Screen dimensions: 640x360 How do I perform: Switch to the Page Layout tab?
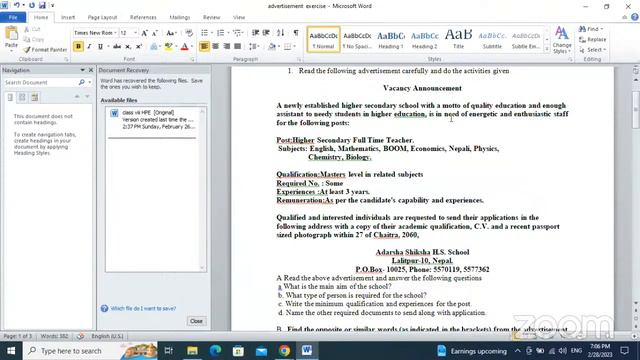pos(102,17)
